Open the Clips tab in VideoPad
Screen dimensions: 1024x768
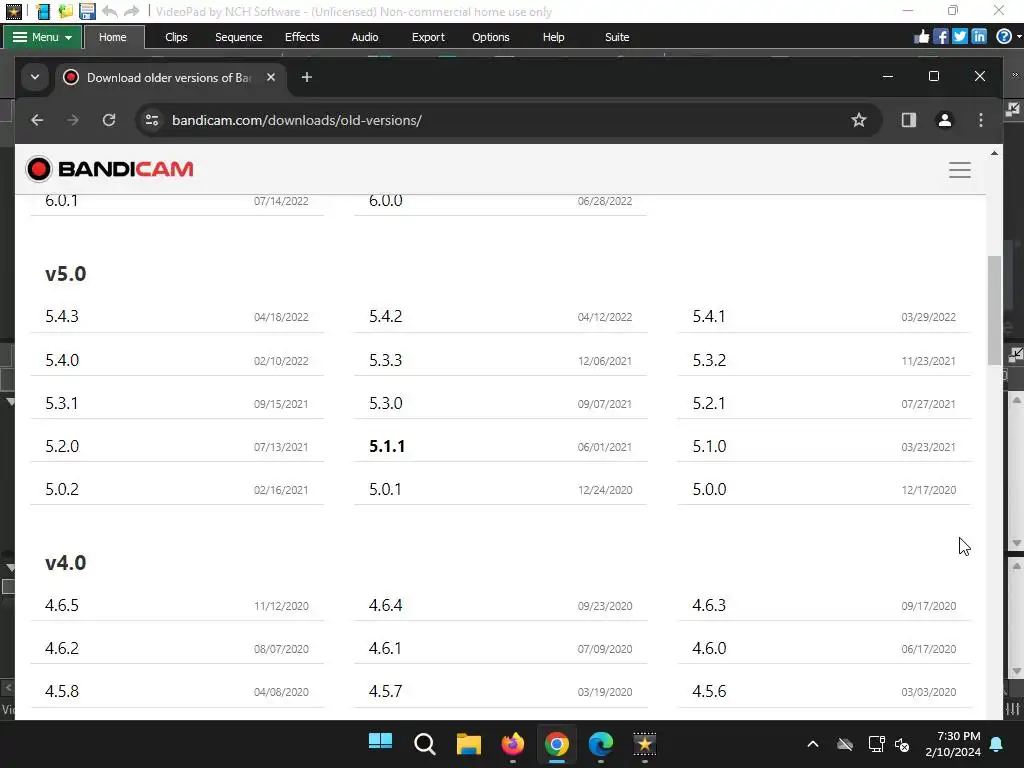[176, 37]
